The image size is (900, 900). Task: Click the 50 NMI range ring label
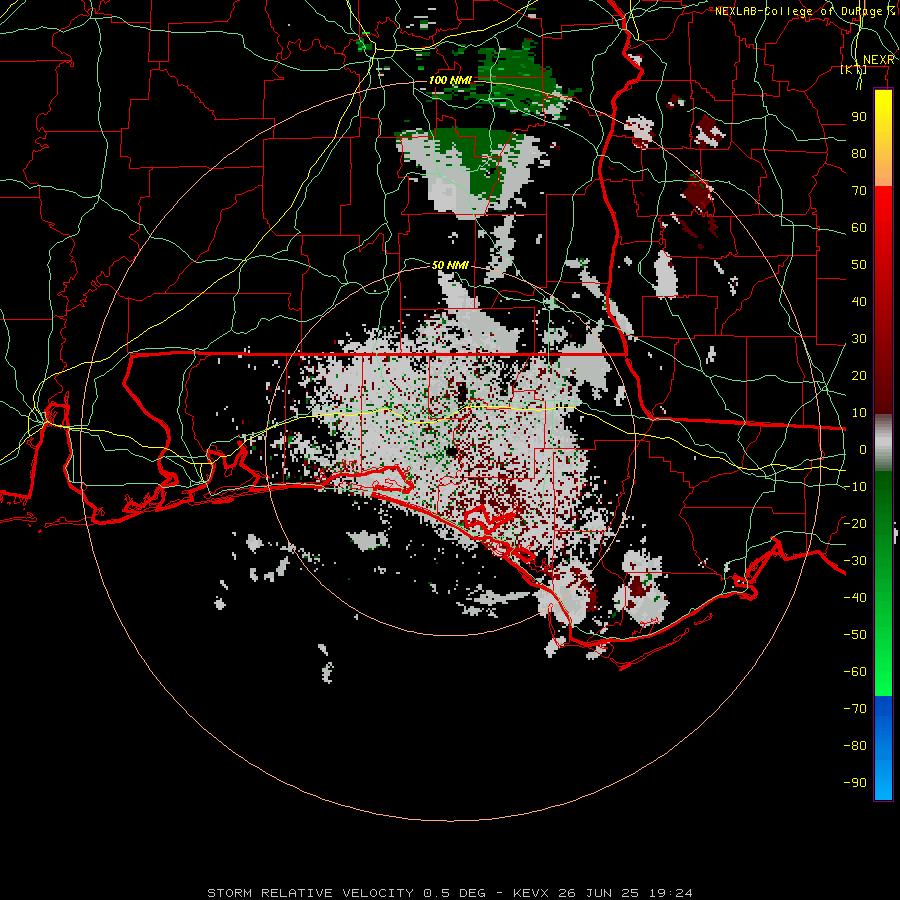coord(450,265)
